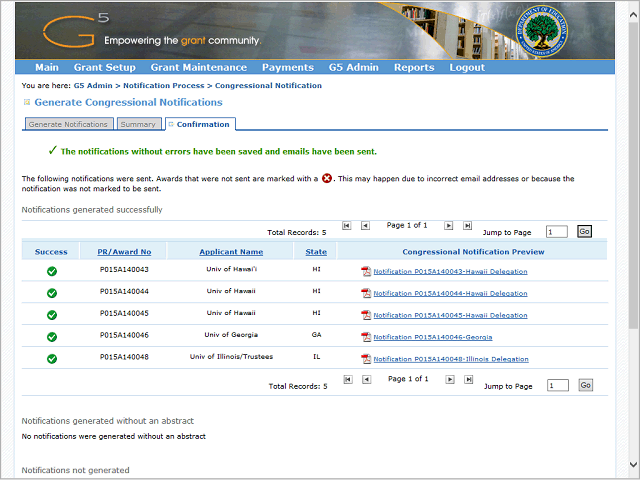Click the scroll down arrow of the vertical scrollbar

(632, 464)
